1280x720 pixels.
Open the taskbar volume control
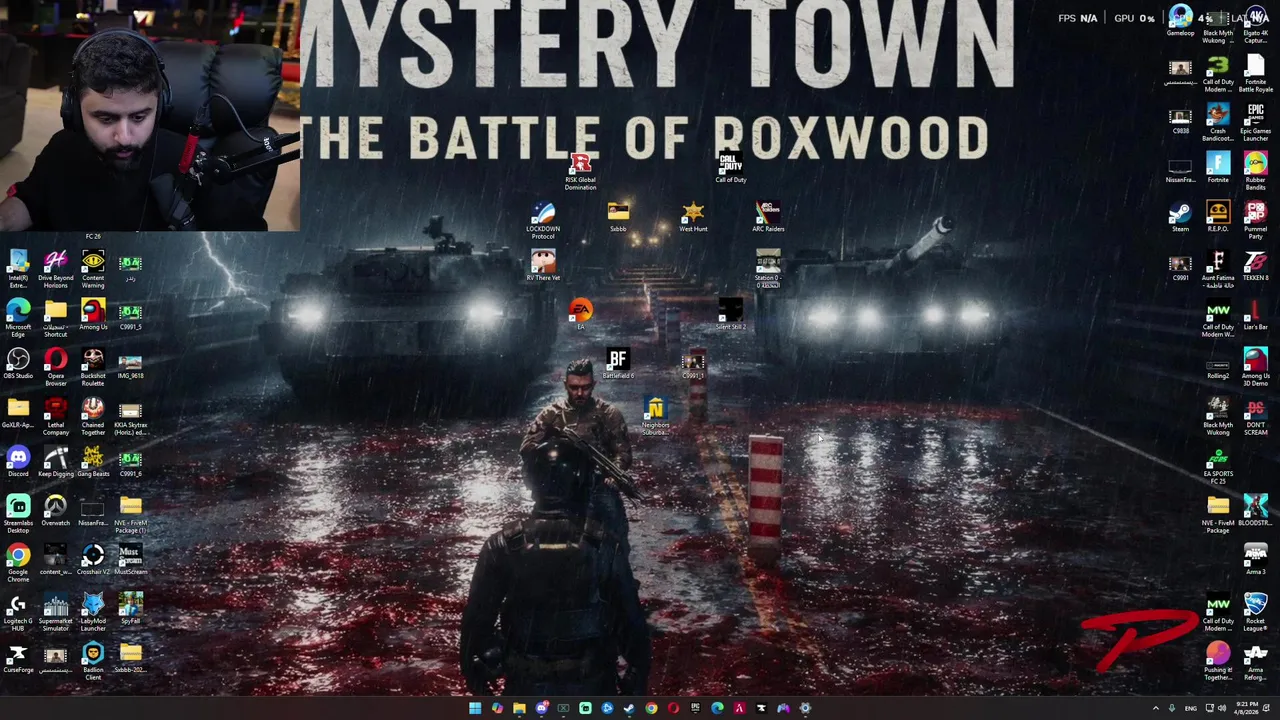[1221, 708]
